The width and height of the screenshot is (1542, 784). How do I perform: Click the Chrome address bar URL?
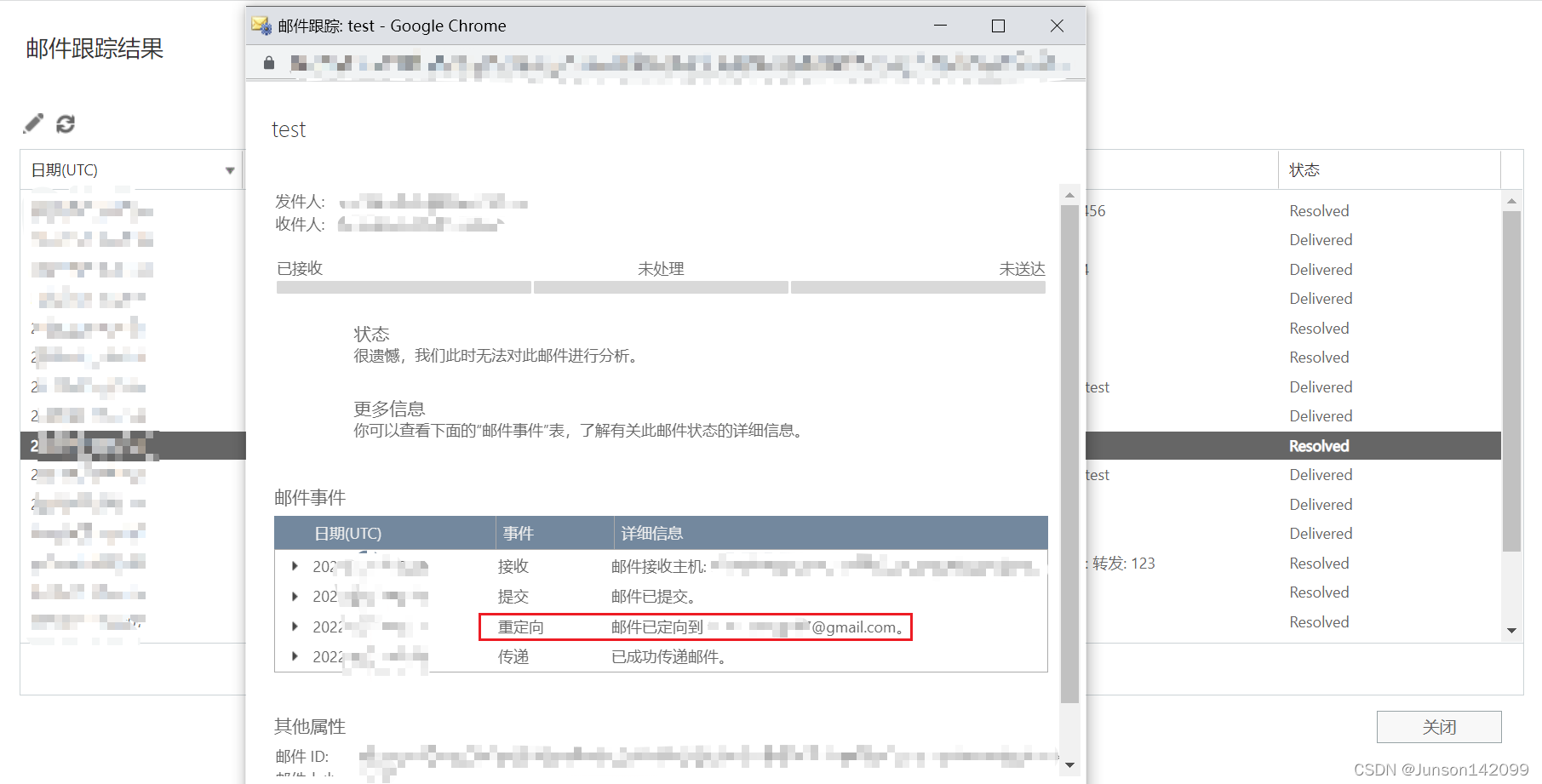coord(679,64)
